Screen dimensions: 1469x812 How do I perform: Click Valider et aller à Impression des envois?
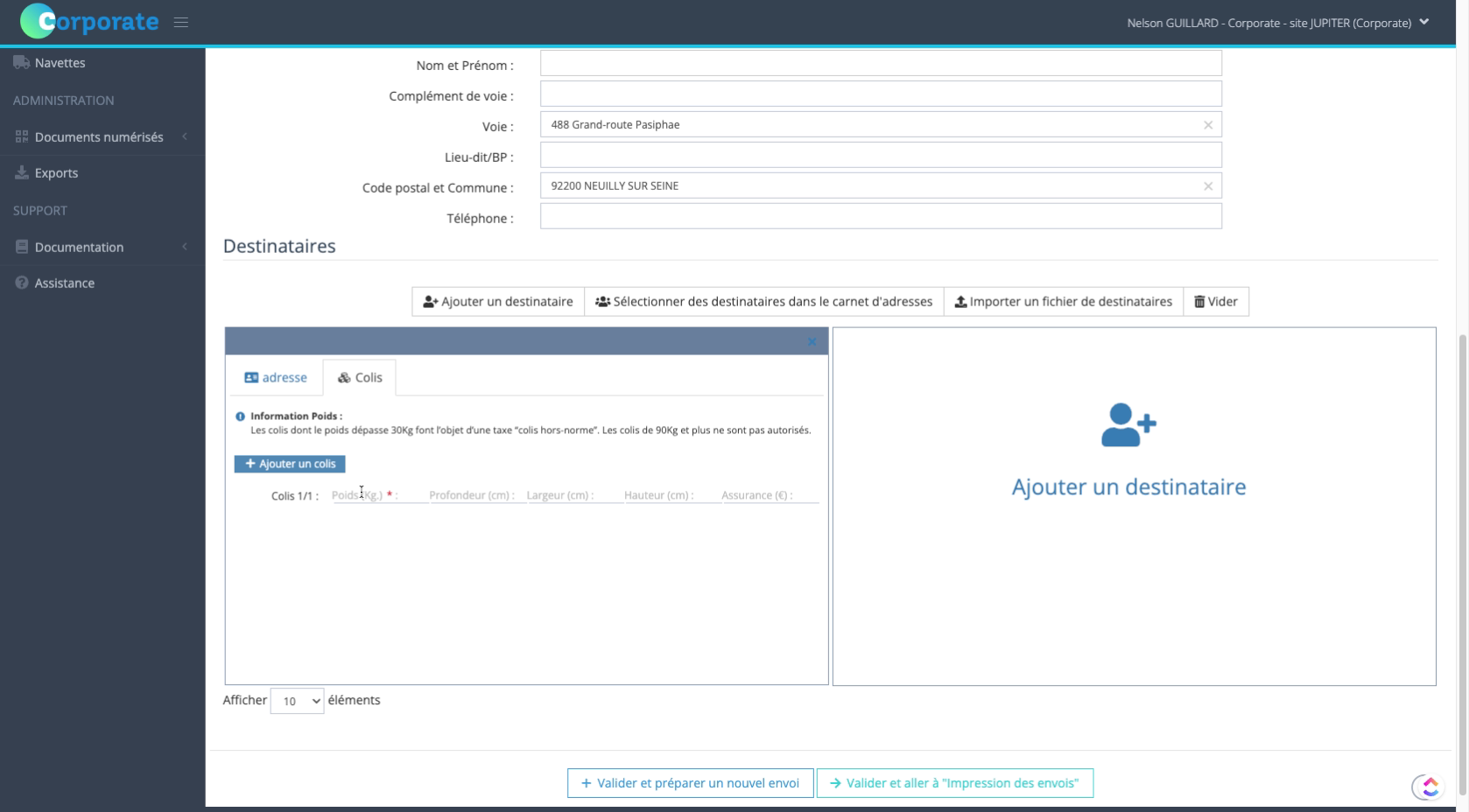pyautogui.click(x=954, y=783)
